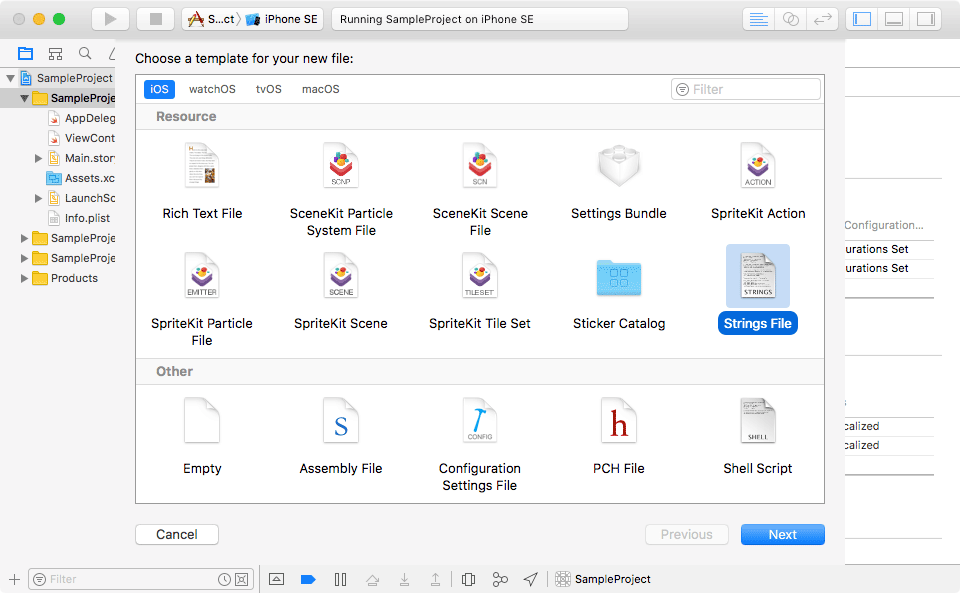Toggle source-control status filter in navigator
This screenshot has height=593, width=960.
[x=242, y=579]
